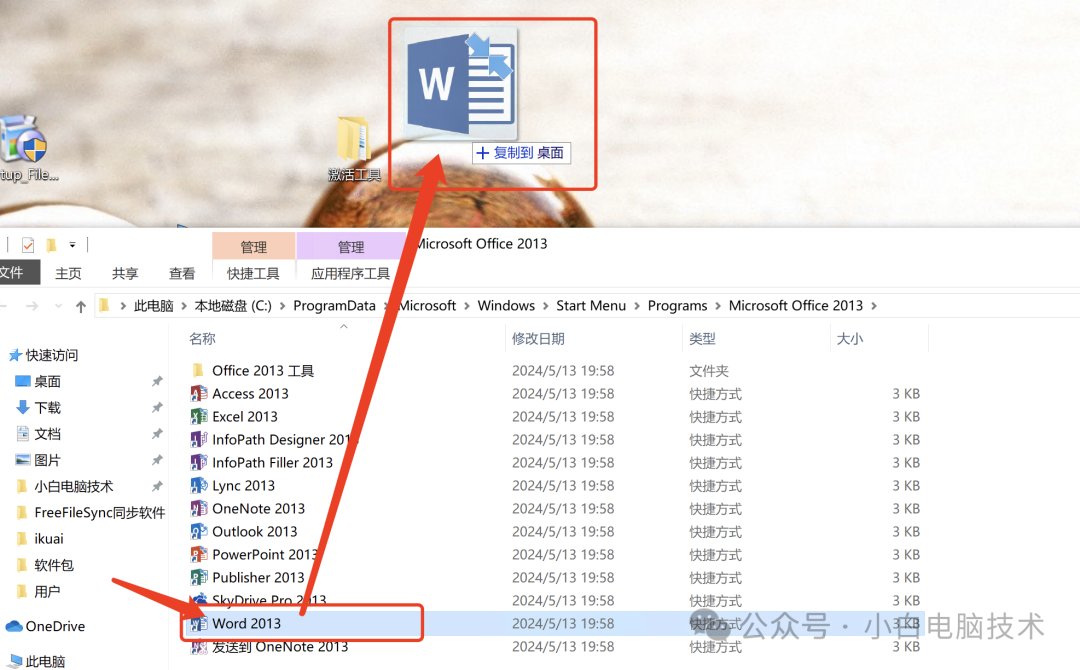Open the Access 2013 shortcut icon
This screenshot has height=670, width=1080.
point(198,394)
